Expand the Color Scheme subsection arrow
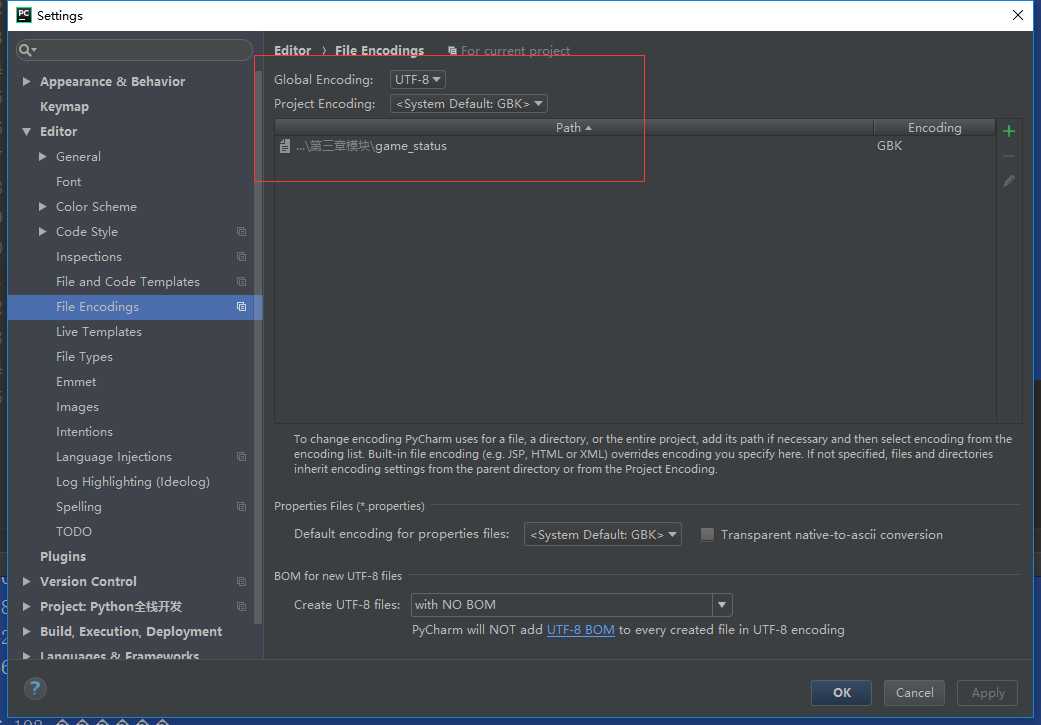 42,206
